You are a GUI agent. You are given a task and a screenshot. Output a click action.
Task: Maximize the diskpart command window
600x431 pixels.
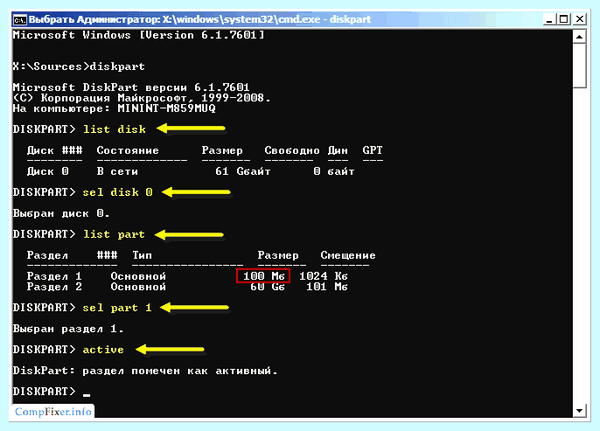(x=564, y=19)
